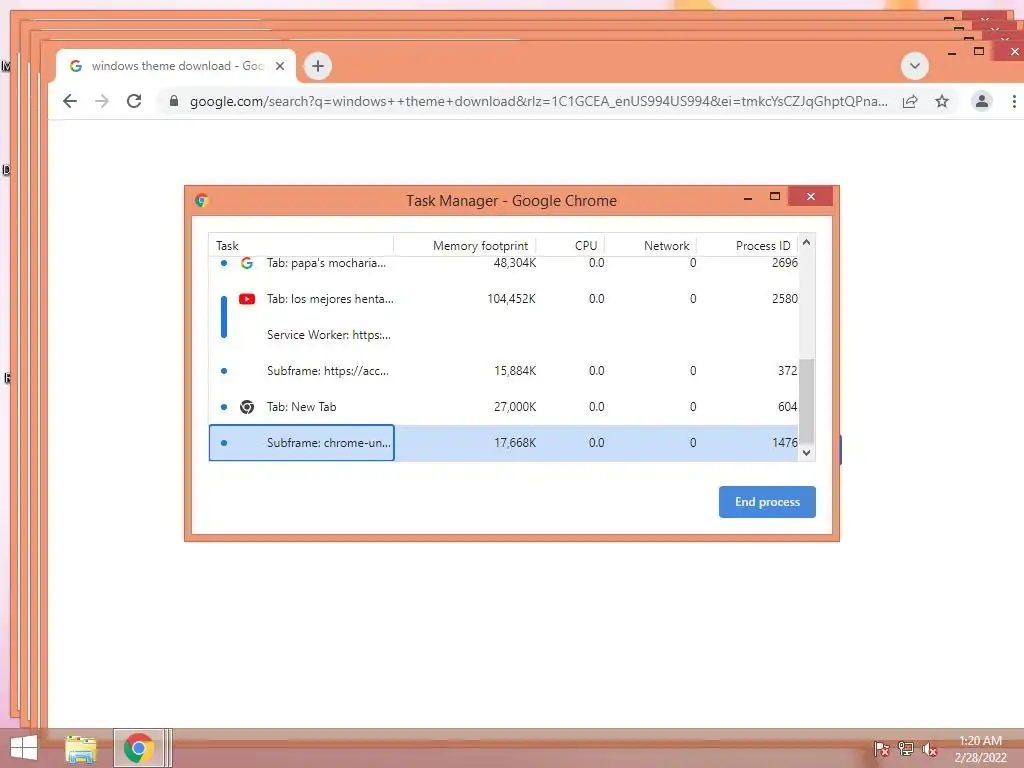Click Chrome icon beside New Tab row
The image size is (1024, 768).
(247, 407)
